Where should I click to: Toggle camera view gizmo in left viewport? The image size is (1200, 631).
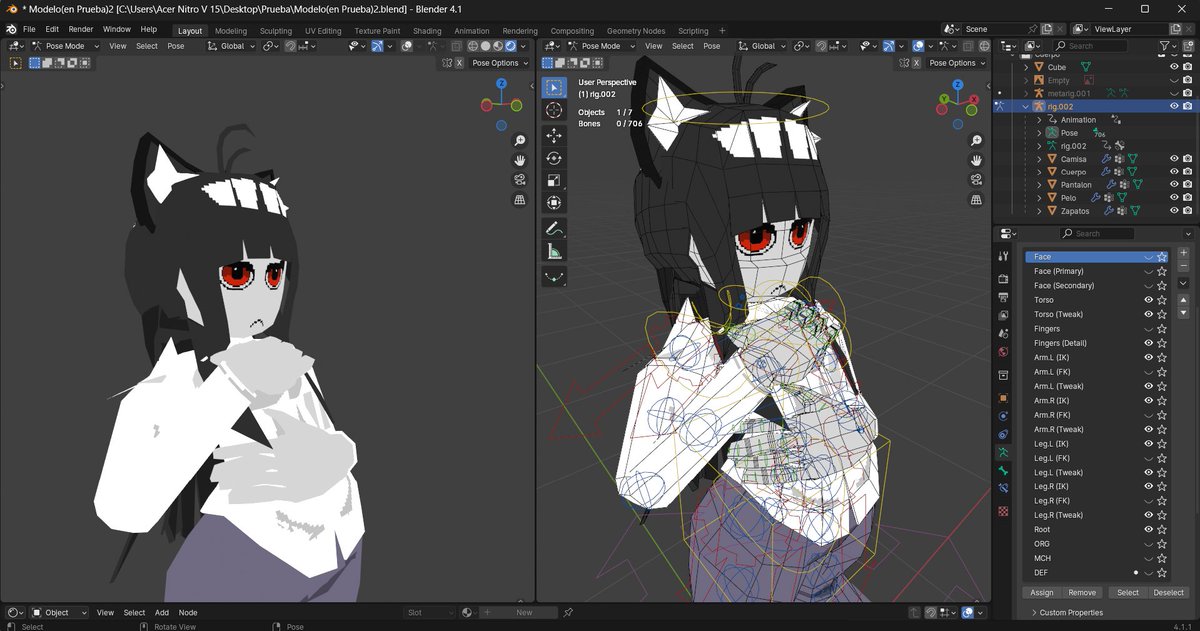[520, 180]
